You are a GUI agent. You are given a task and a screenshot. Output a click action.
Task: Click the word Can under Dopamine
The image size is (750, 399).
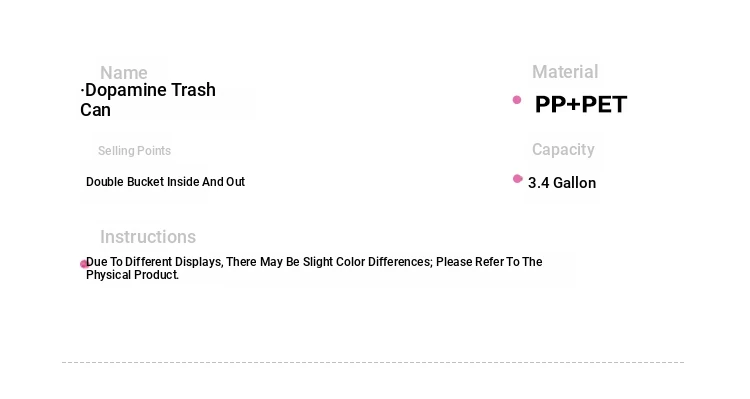click(x=95, y=110)
